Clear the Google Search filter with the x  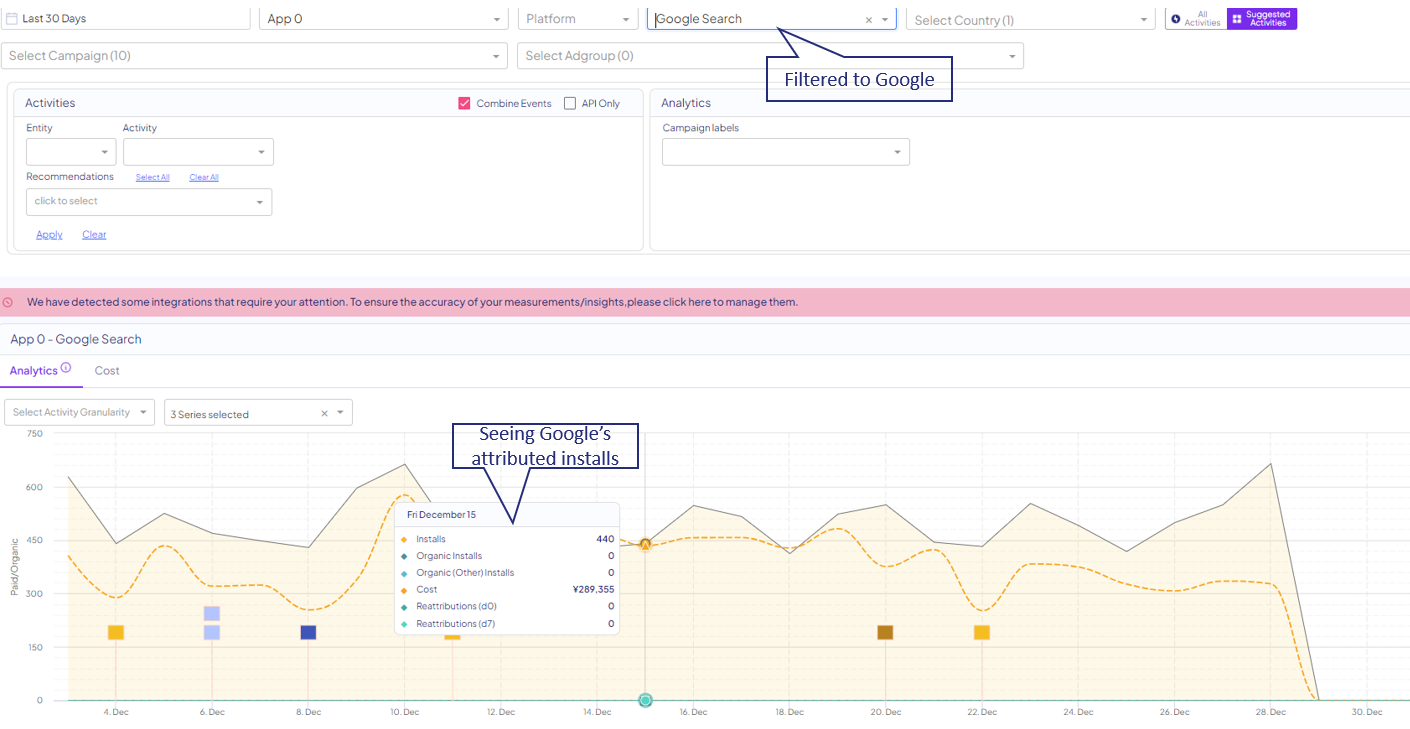pyautogui.click(x=868, y=20)
